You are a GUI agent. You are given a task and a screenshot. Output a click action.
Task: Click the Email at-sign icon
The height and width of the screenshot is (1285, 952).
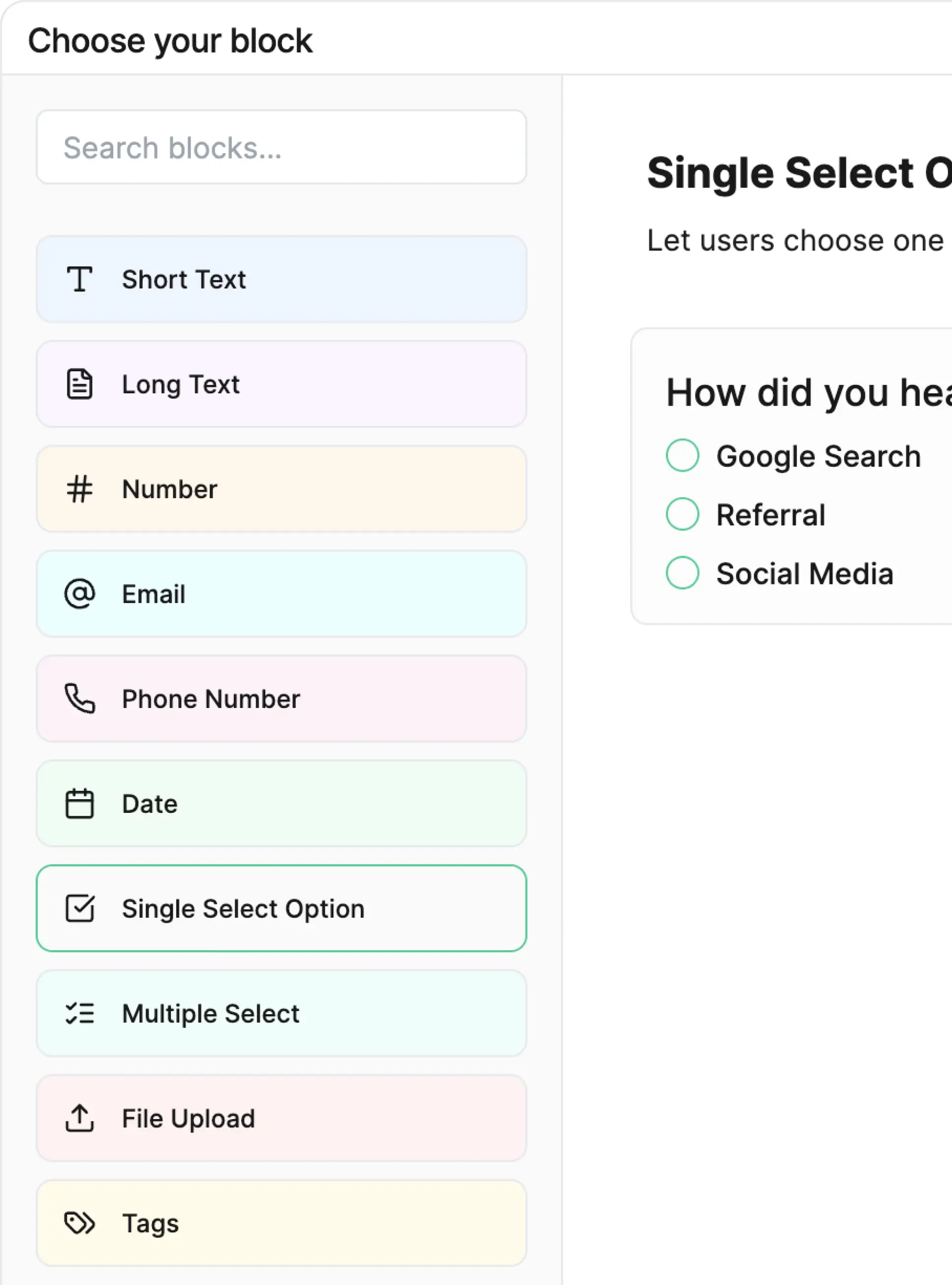(80, 594)
